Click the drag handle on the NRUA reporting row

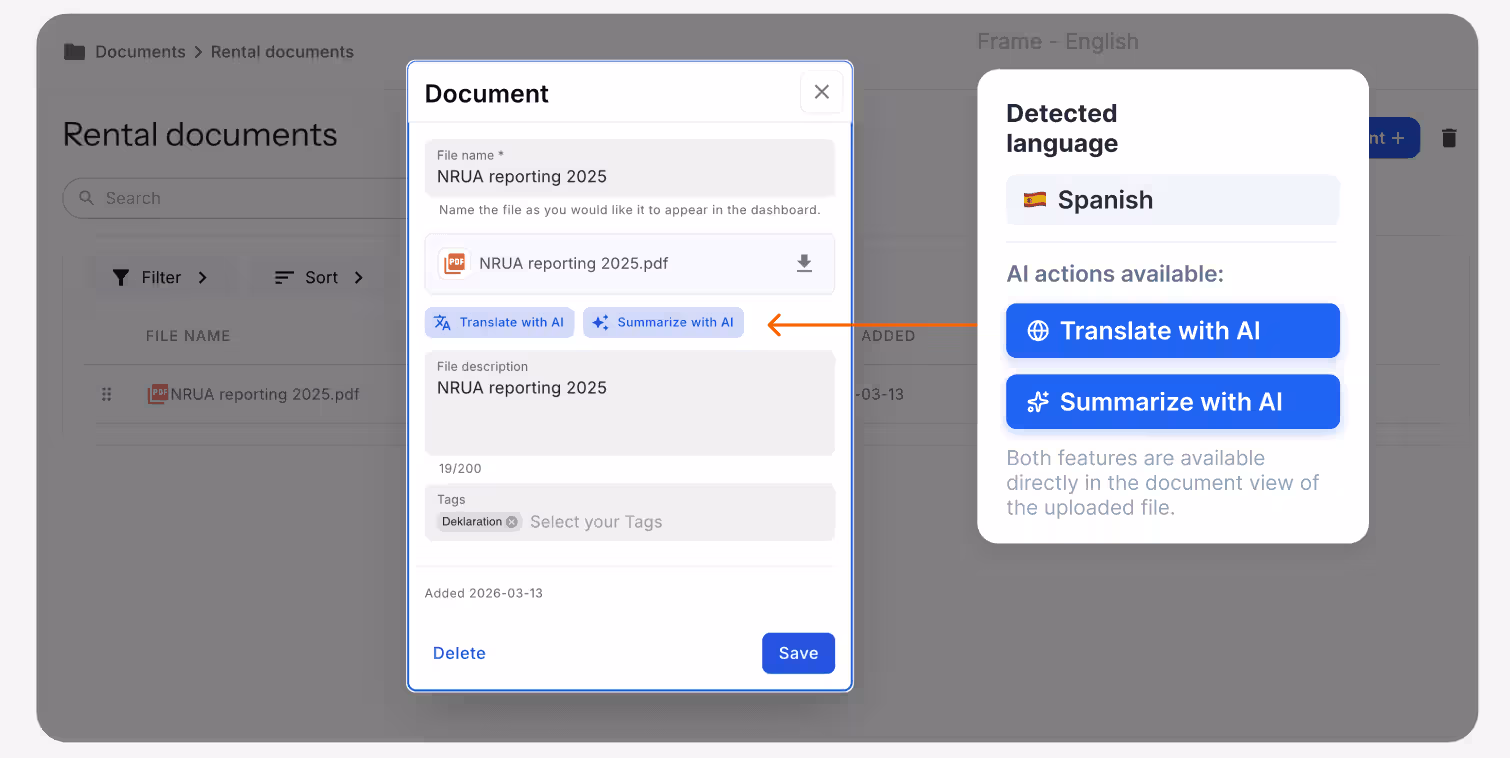click(107, 394)
